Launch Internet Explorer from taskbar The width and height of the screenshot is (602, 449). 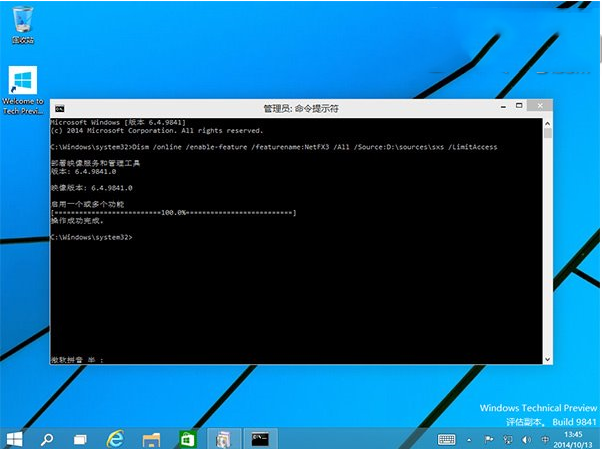click(x=115, y=439)
